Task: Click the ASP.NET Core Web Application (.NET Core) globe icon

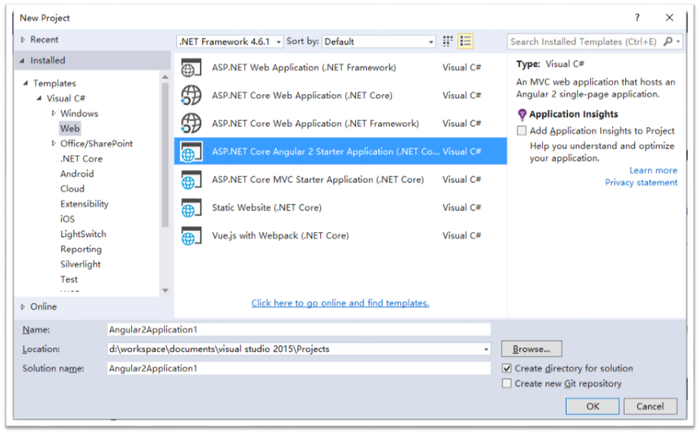Action: click(x=191, y=96)
